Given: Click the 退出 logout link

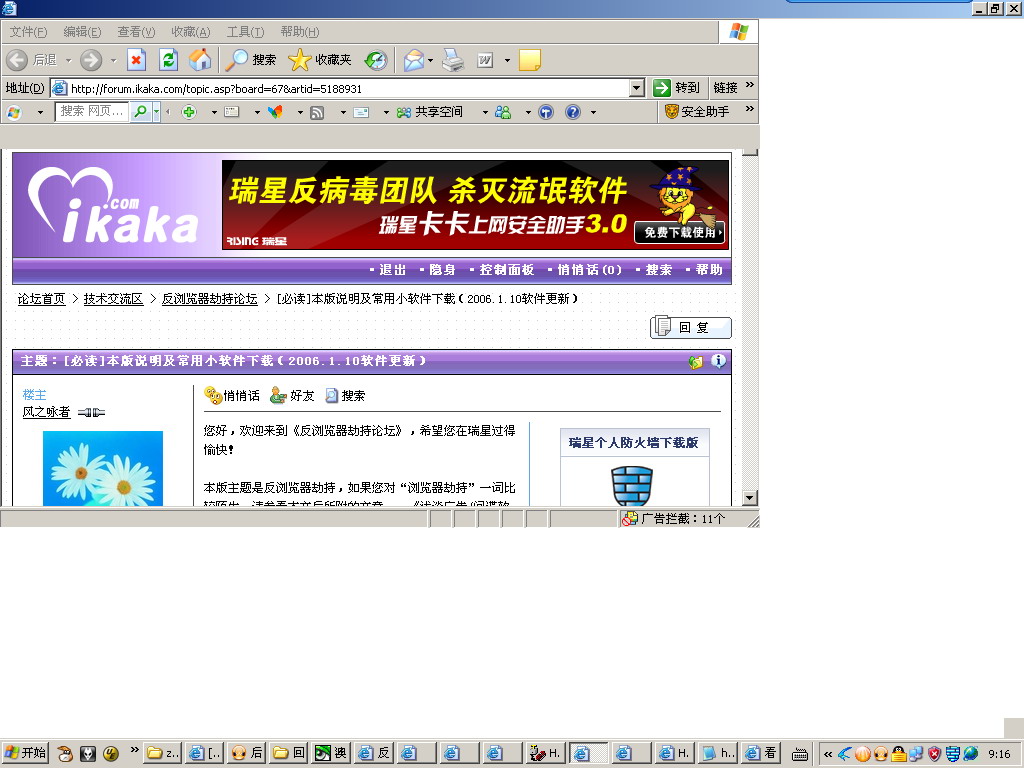Looking at the screenshot, I should click(x=392, y=270).
